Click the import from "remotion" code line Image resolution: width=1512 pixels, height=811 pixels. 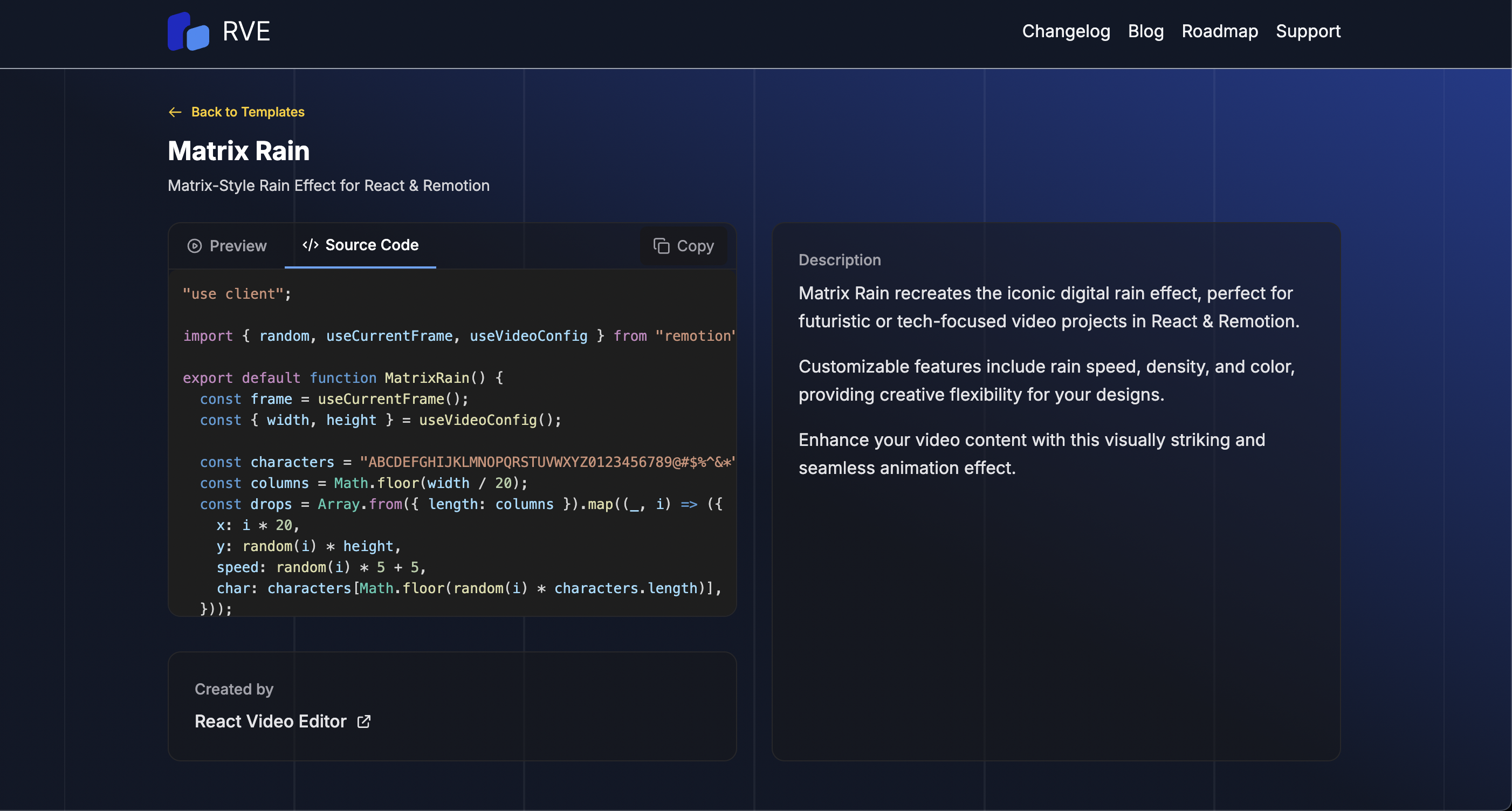459,335
